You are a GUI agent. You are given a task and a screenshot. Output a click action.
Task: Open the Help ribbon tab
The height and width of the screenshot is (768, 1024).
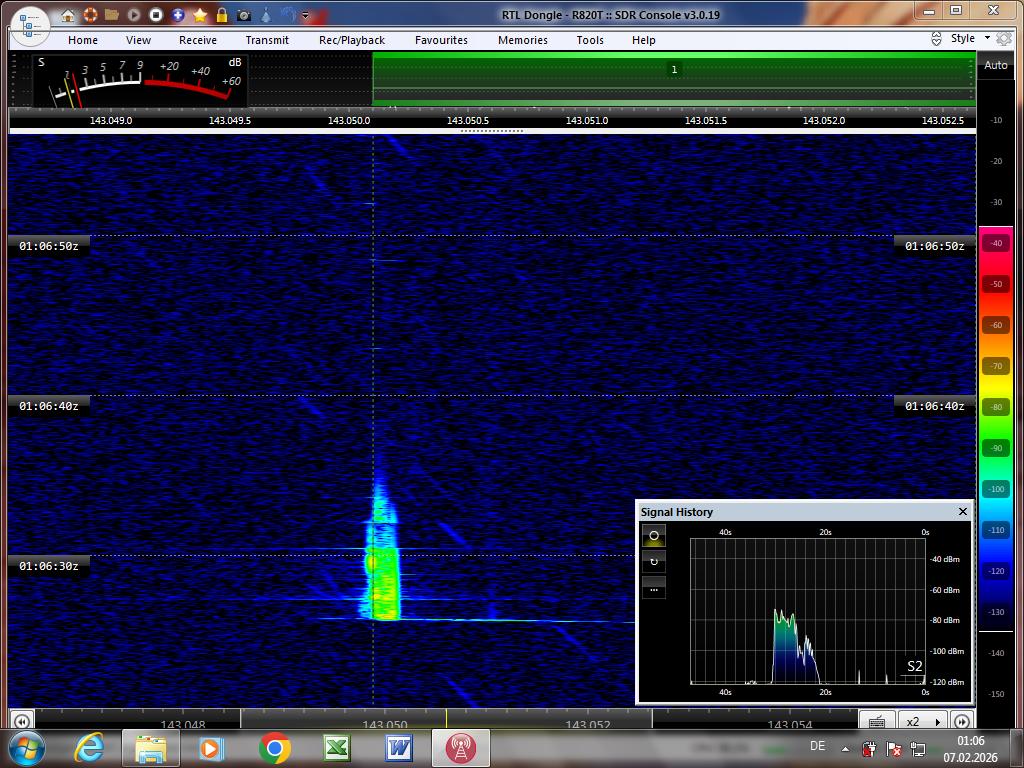click(643, 40)
